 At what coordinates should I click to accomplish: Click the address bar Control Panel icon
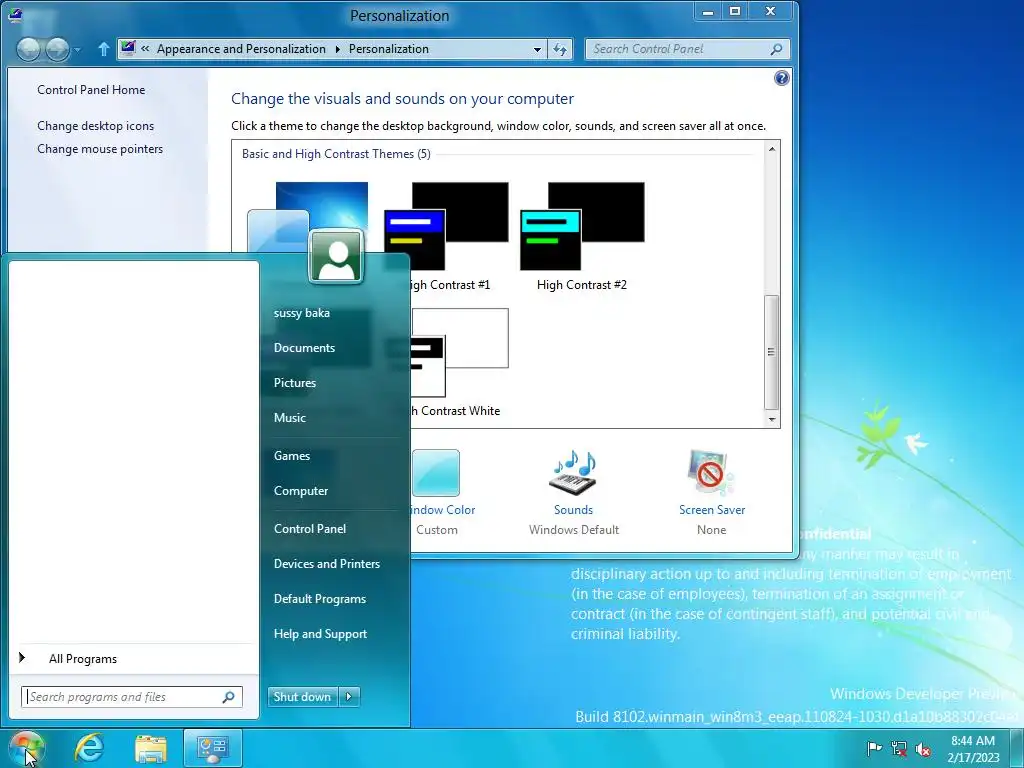pyautogui.click(x=128, y=48)
